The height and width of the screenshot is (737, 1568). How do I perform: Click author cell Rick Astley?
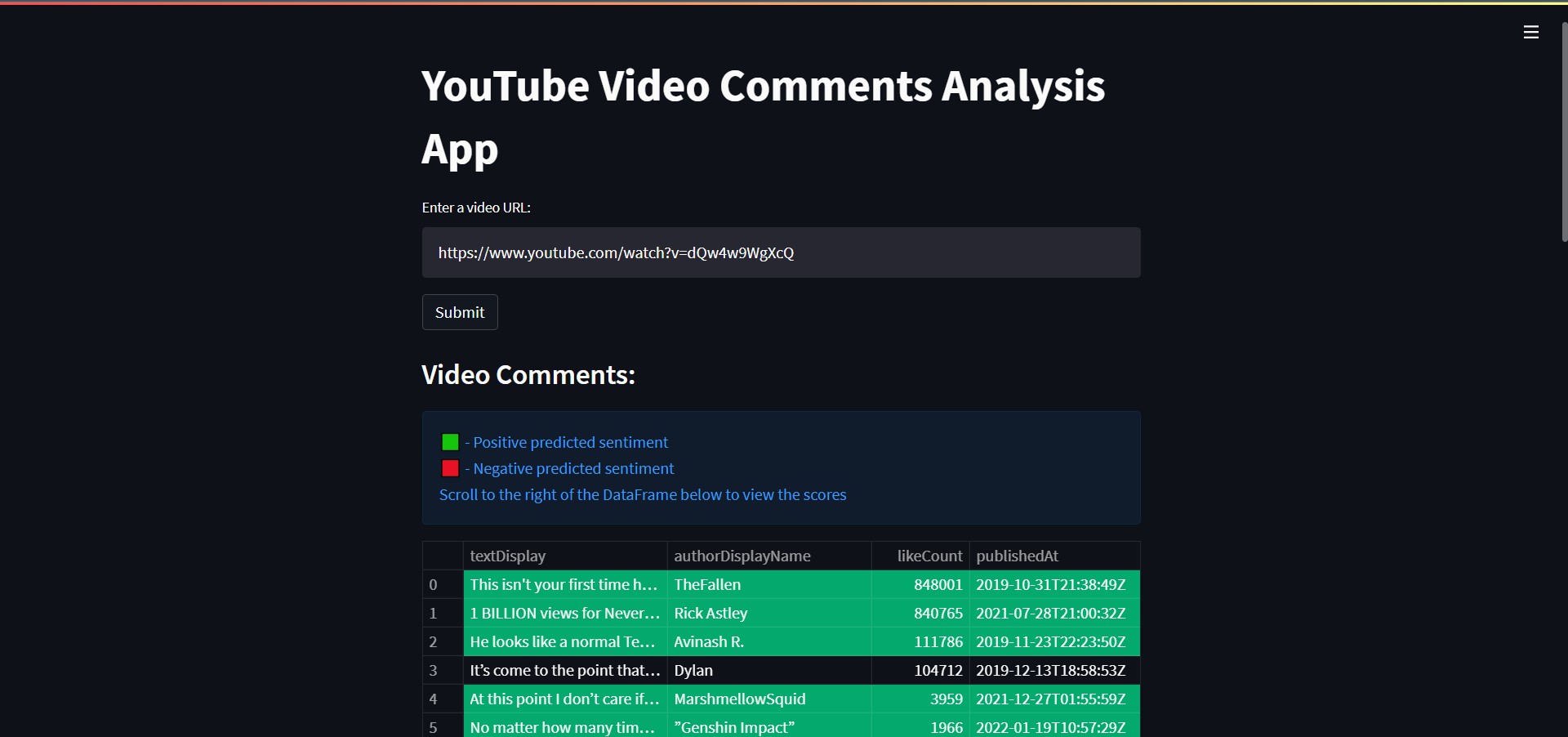(769, 613)
